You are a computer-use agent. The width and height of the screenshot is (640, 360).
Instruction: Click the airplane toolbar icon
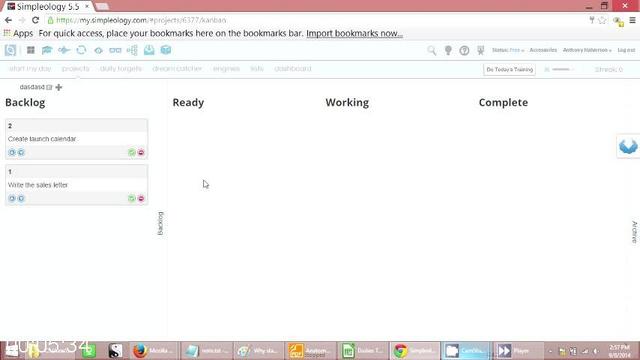pos(64,50)
